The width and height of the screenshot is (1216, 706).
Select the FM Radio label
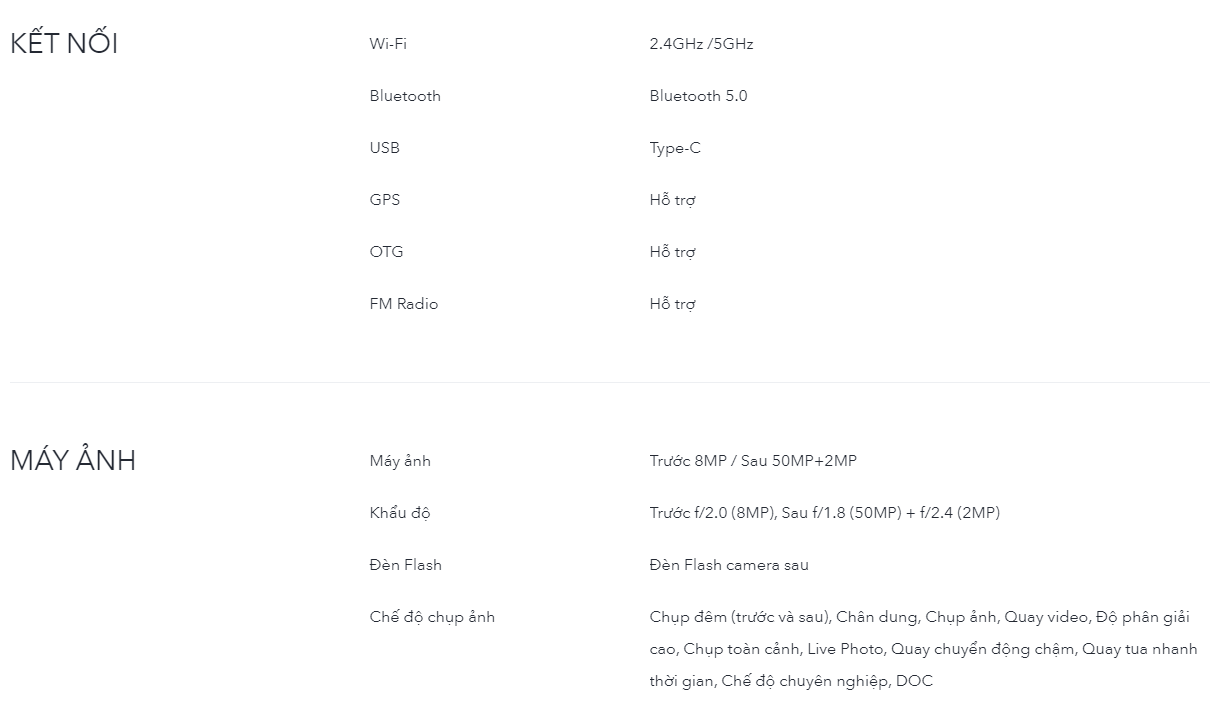(404, 304)
